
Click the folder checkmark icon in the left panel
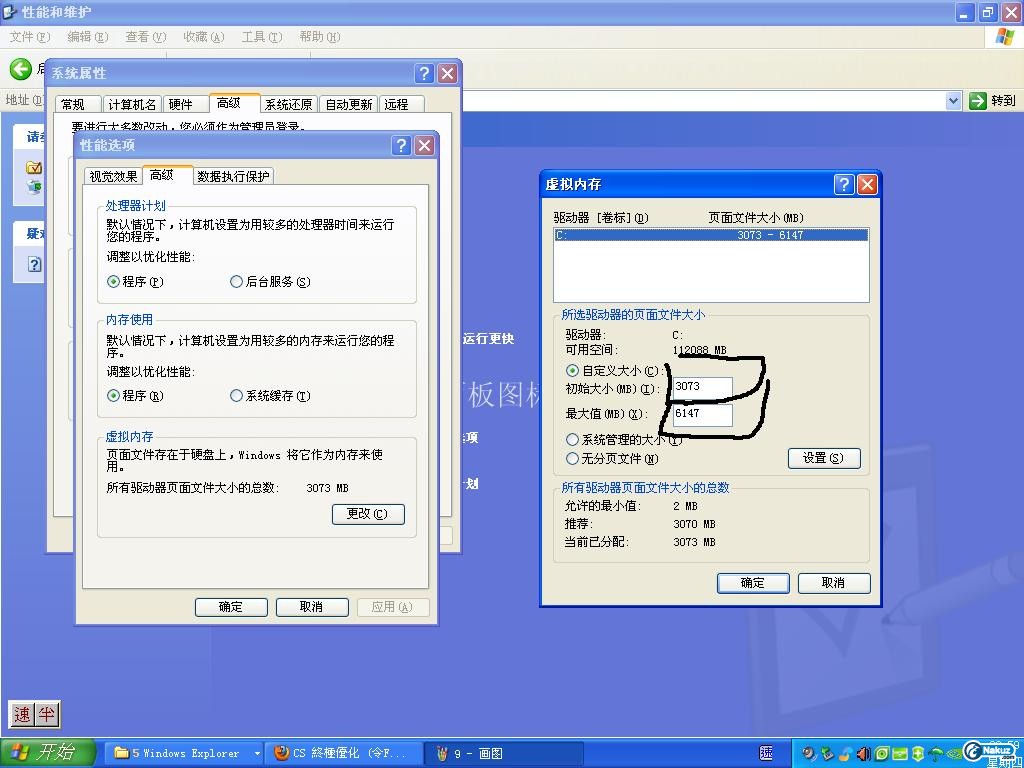coord(34,167)
